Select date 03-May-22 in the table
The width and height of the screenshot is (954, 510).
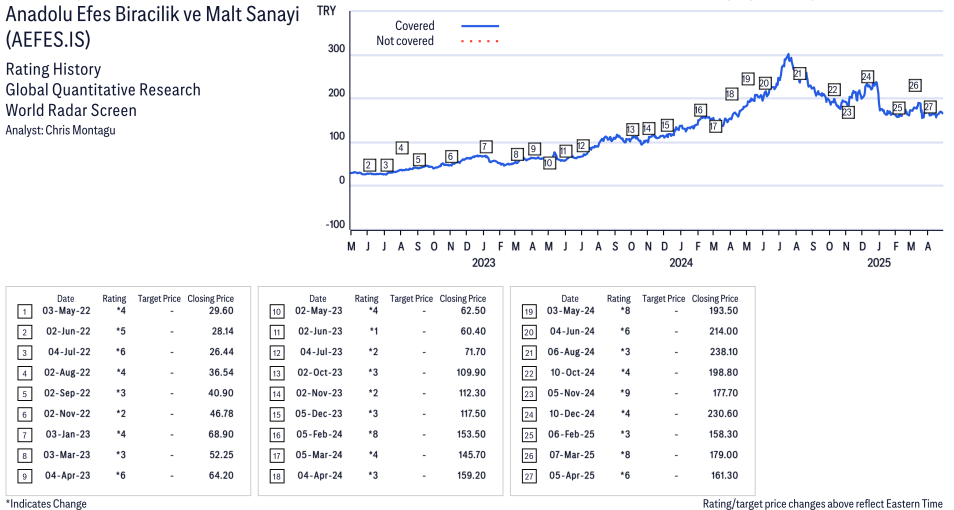click(66, 311)
